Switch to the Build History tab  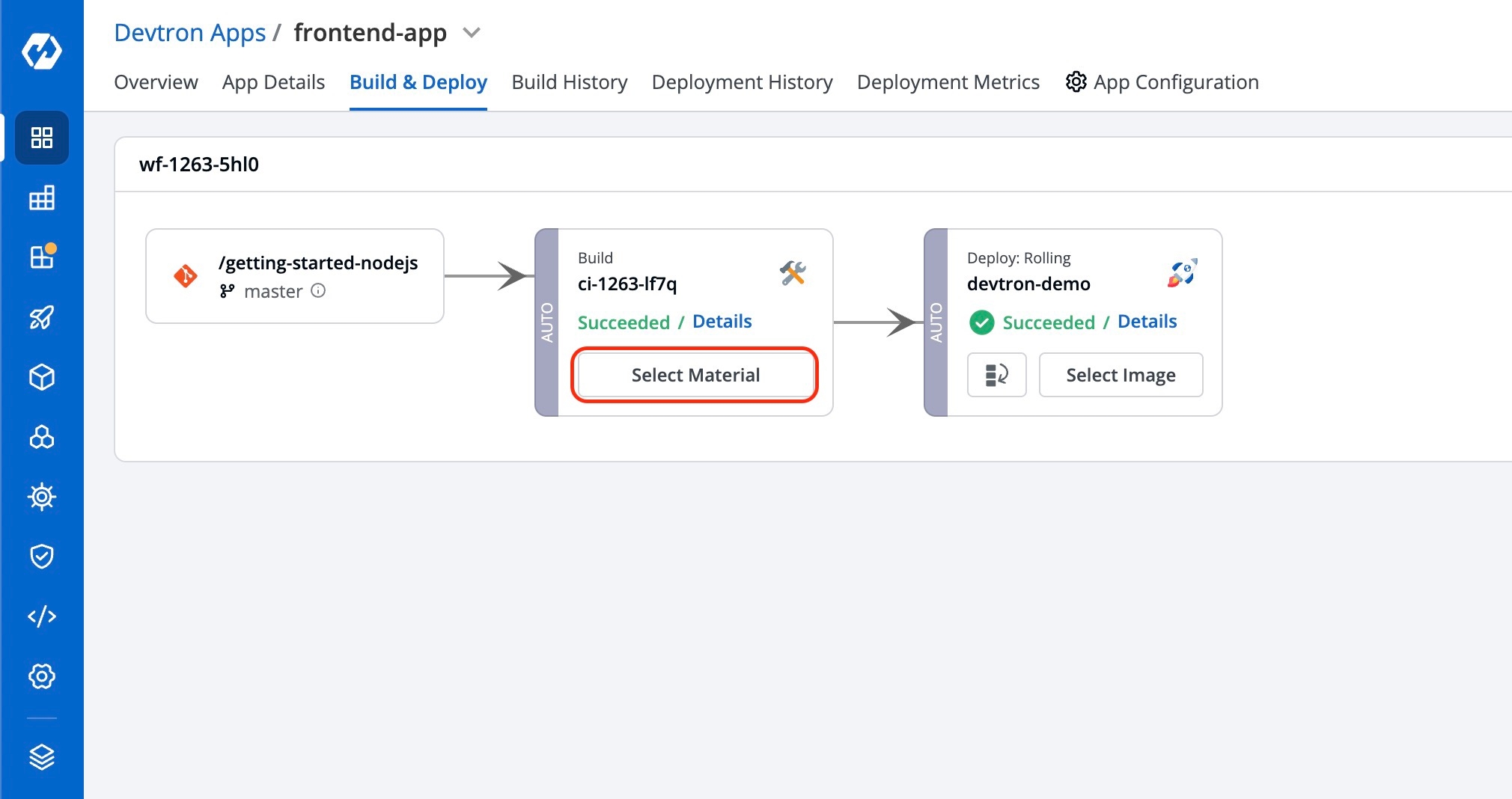tap(569, 82)
